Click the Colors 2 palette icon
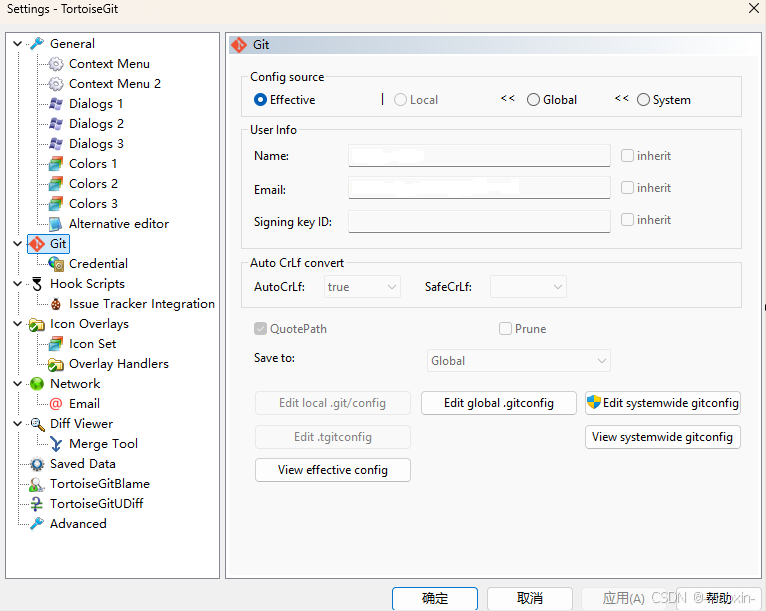 tap(56, 184)
